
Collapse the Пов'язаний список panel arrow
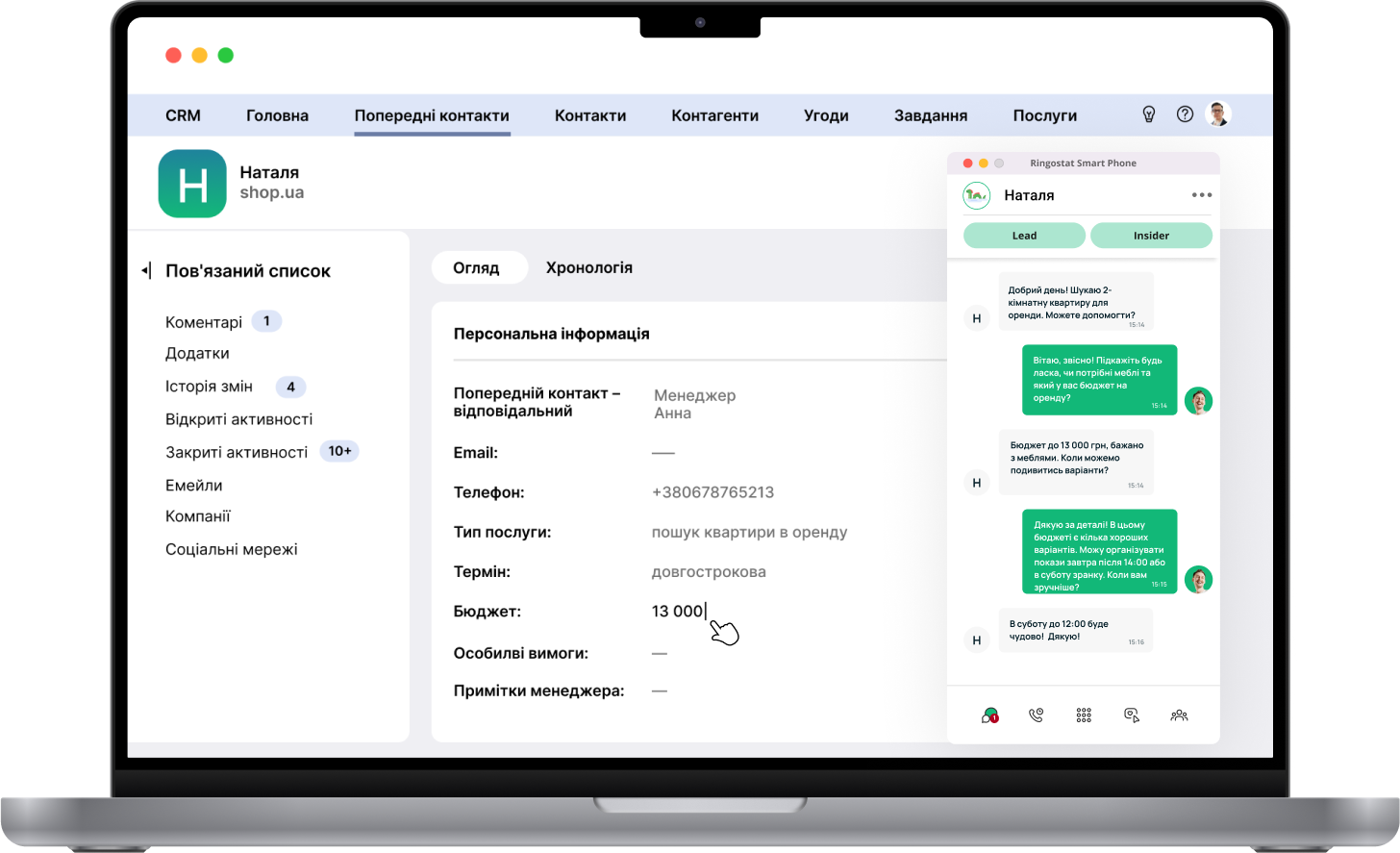point(145,271)
